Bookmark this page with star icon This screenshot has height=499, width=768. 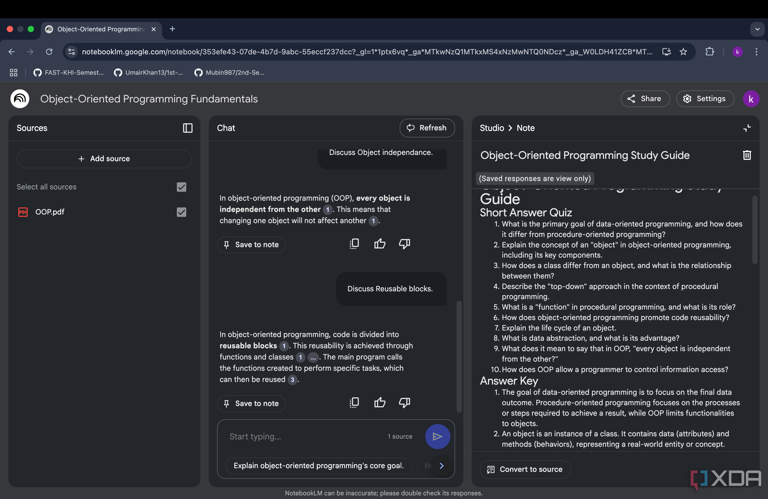coord(684,52)
